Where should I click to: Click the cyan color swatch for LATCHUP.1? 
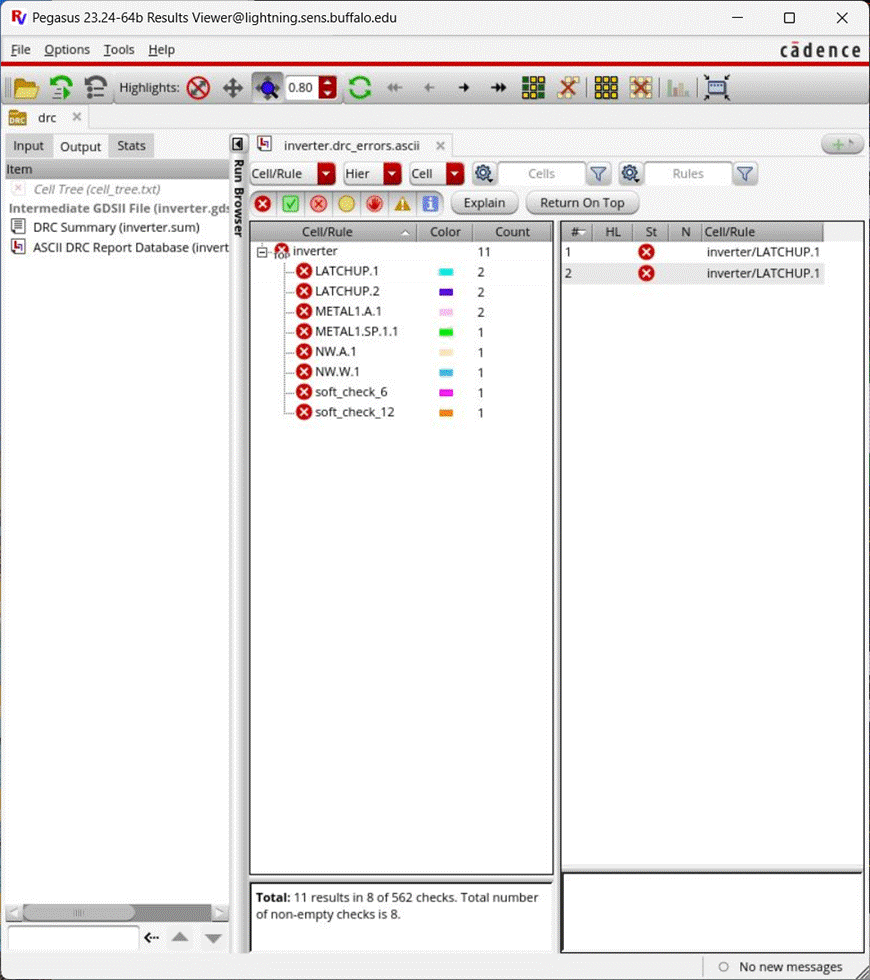pos(445,271)
